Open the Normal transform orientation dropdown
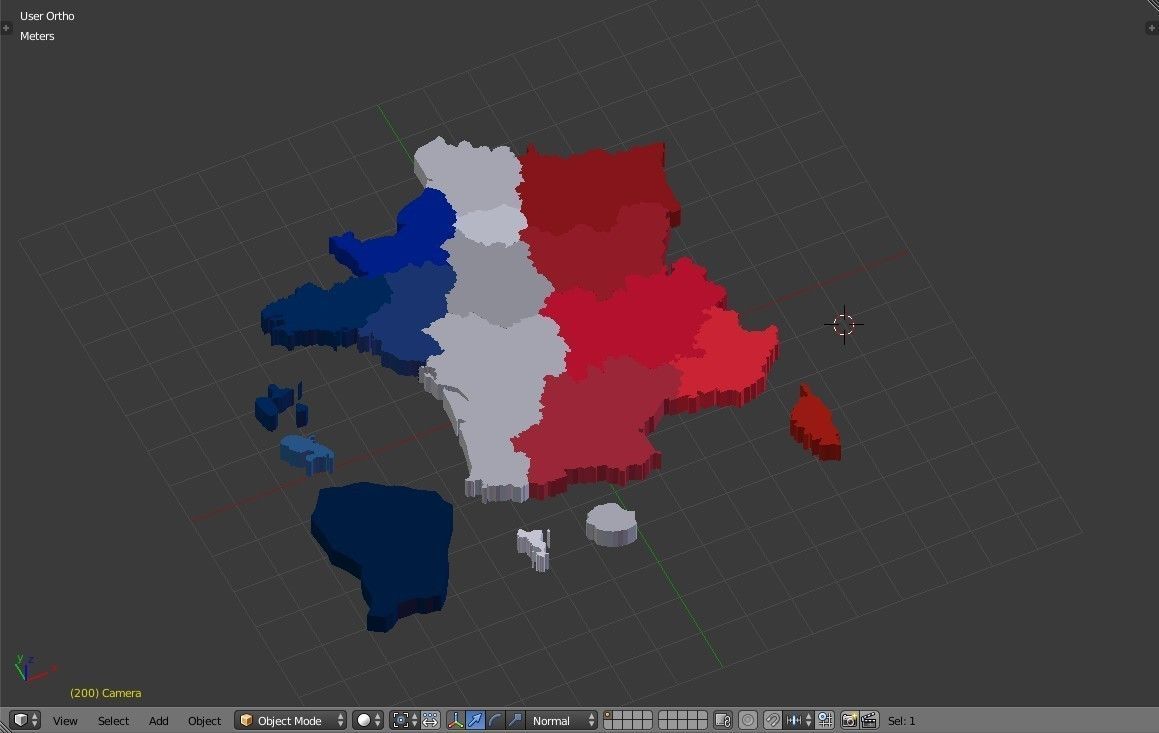This screenshot has height=733, width=1159. (562, 720)
